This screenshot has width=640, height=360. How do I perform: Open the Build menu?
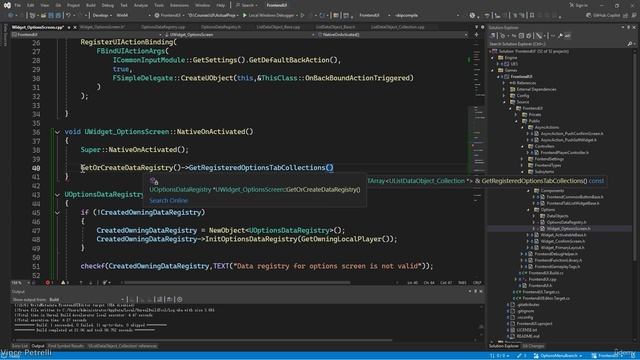coord(91,5)
